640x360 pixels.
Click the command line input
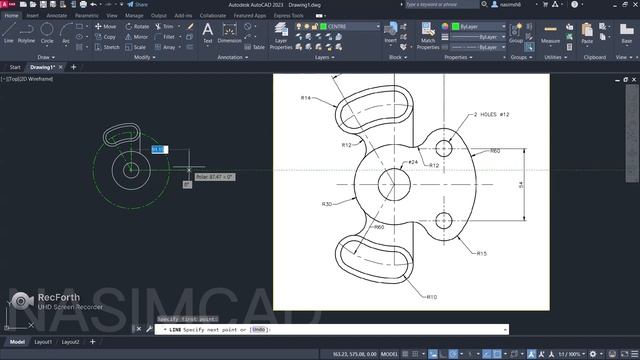click(331, 329)
